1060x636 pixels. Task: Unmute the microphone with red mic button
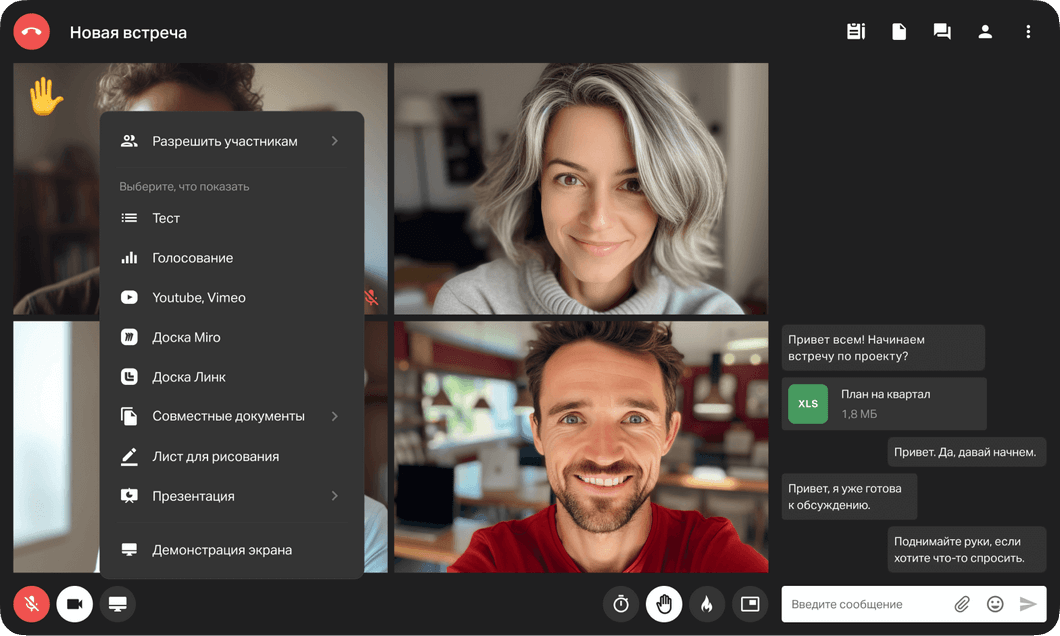coord(32,604)
